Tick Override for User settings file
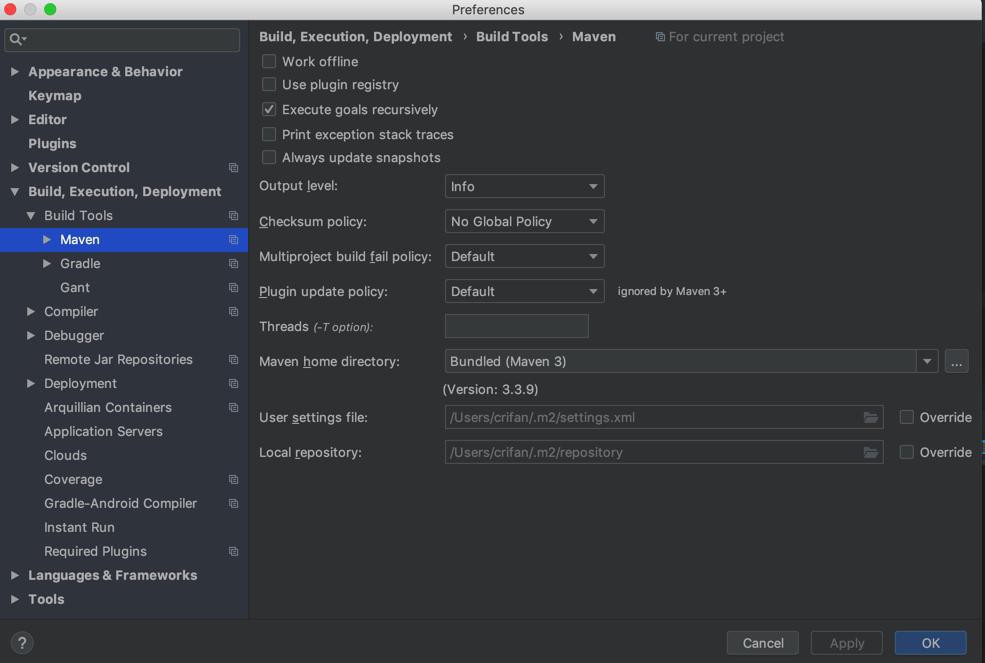Image resolution: width=985 pixels, height=663 pixels. [907, 417]
